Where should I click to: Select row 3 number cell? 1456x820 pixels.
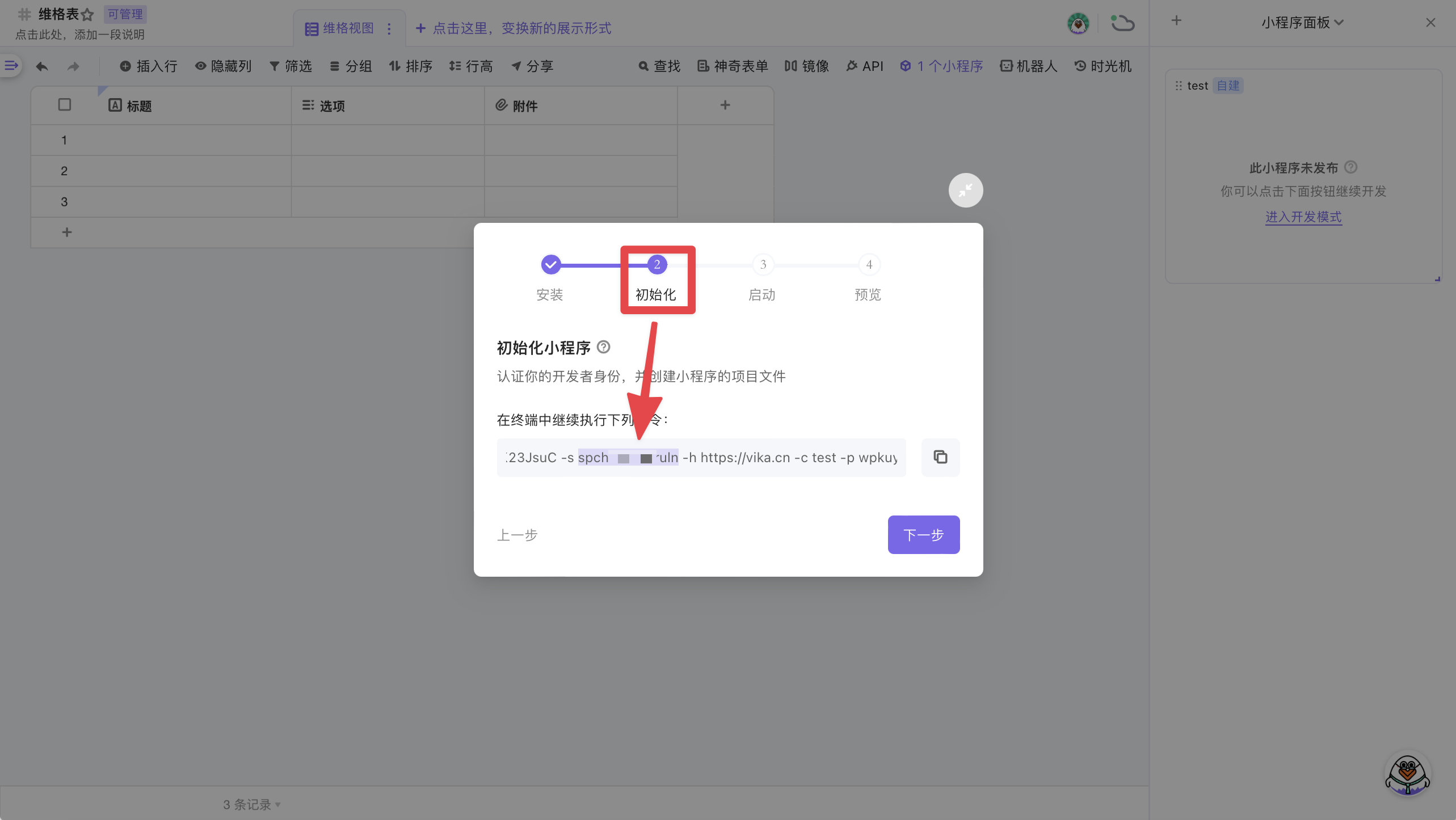coord(64,201)
